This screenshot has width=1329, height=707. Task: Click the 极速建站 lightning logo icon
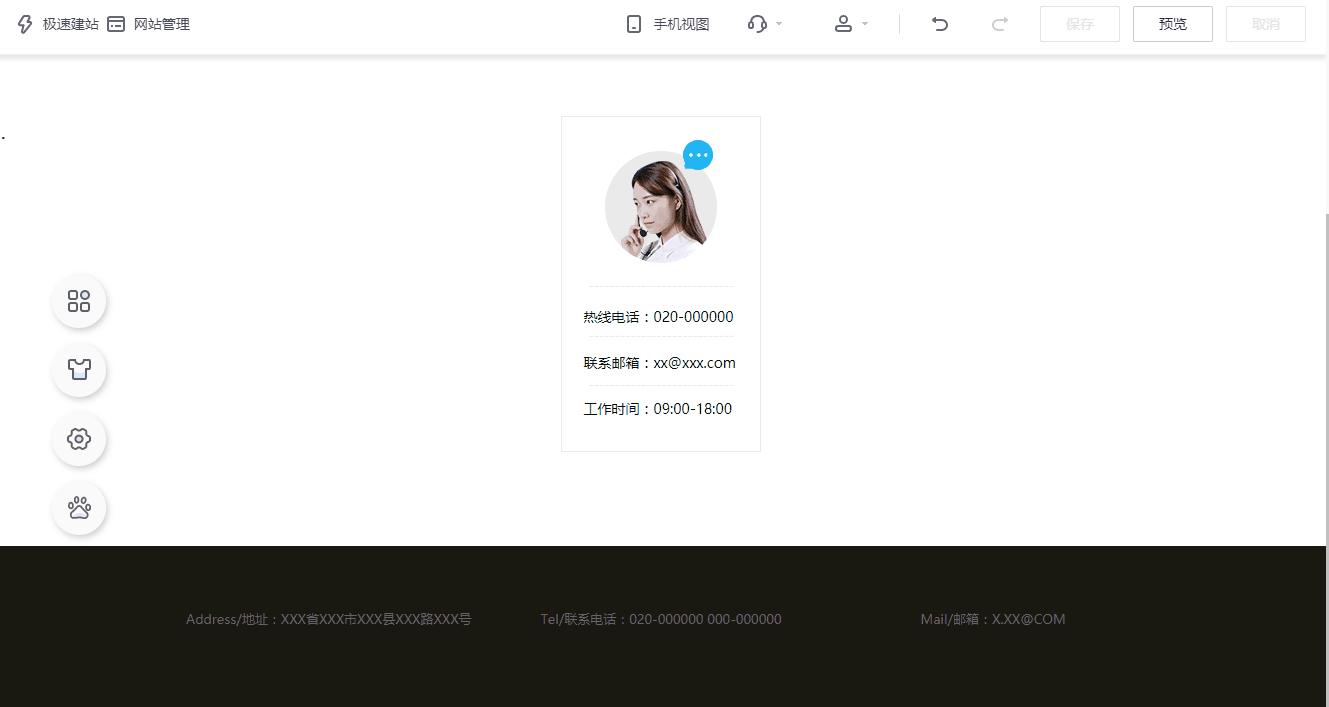pyautogui.click(x=25, y=24)
